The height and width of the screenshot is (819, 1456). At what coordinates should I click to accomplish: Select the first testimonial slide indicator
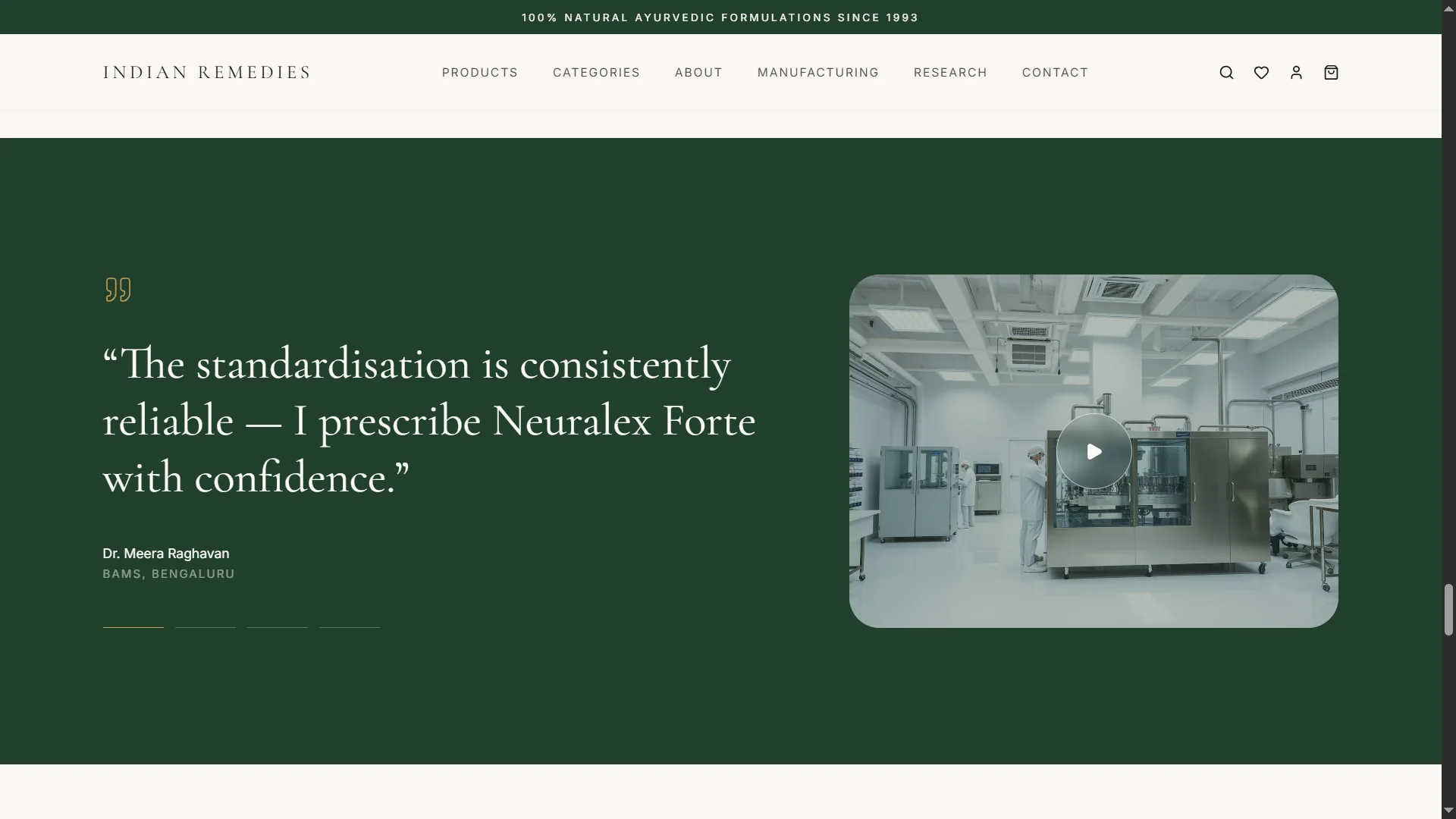(x=133, y=627)
